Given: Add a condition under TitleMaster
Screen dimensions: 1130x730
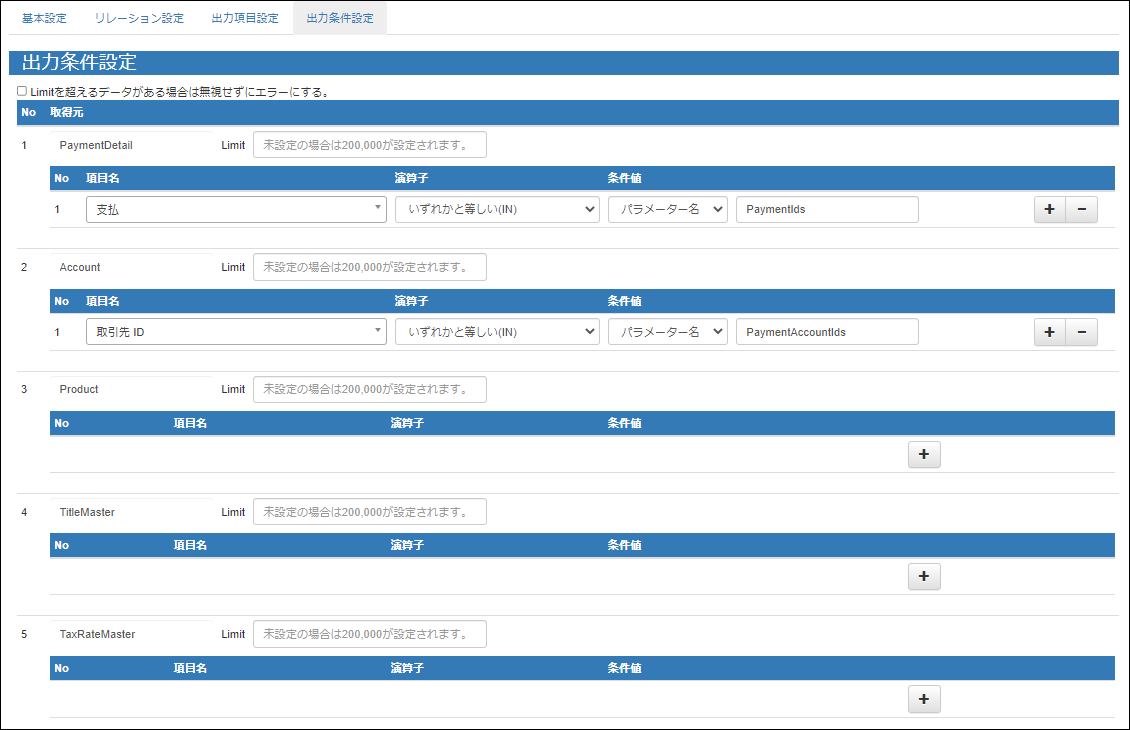Looking at the screenshot, I should [x=923, y=576].
